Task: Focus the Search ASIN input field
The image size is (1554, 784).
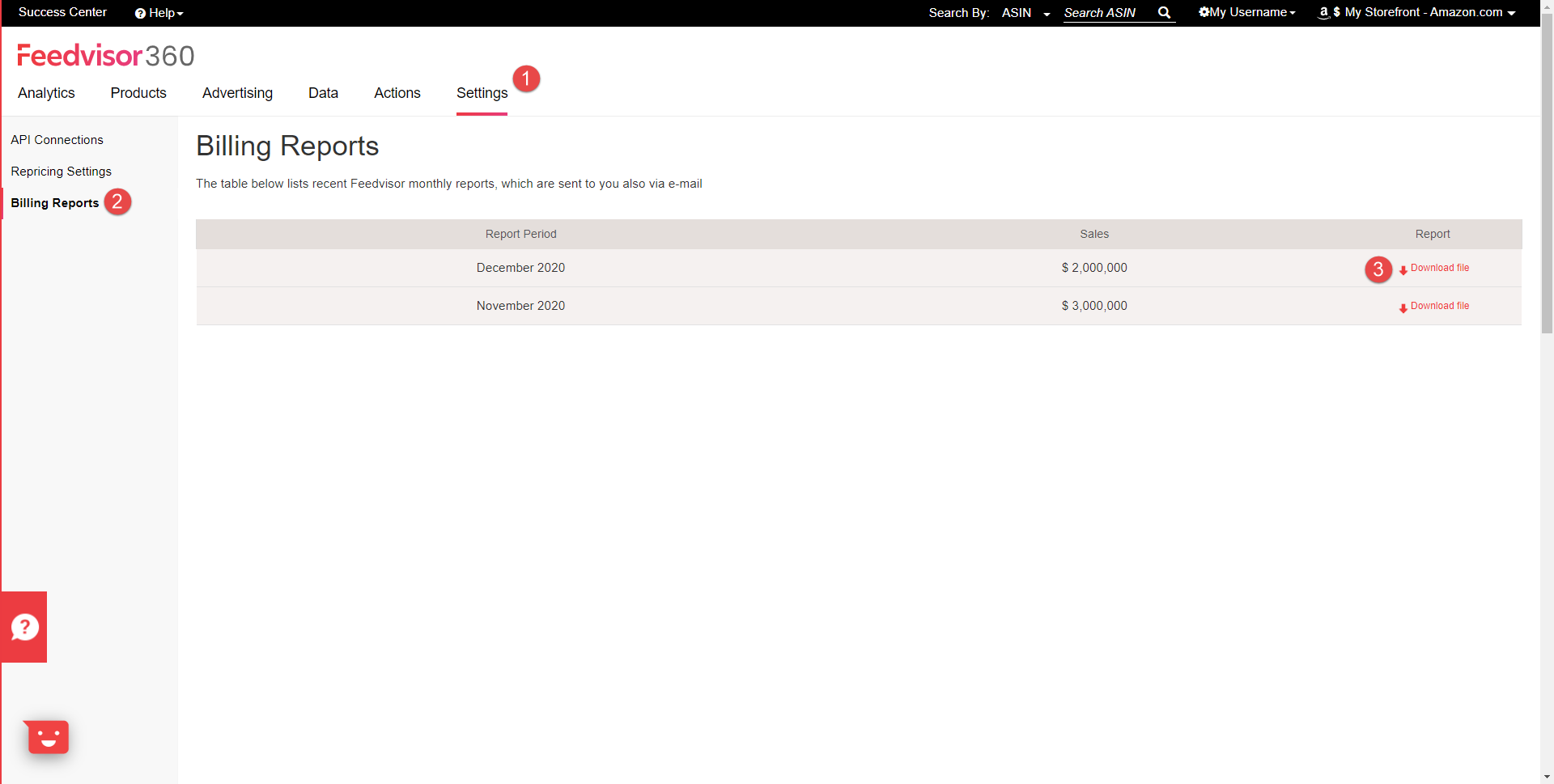Action: [1108, 13]
